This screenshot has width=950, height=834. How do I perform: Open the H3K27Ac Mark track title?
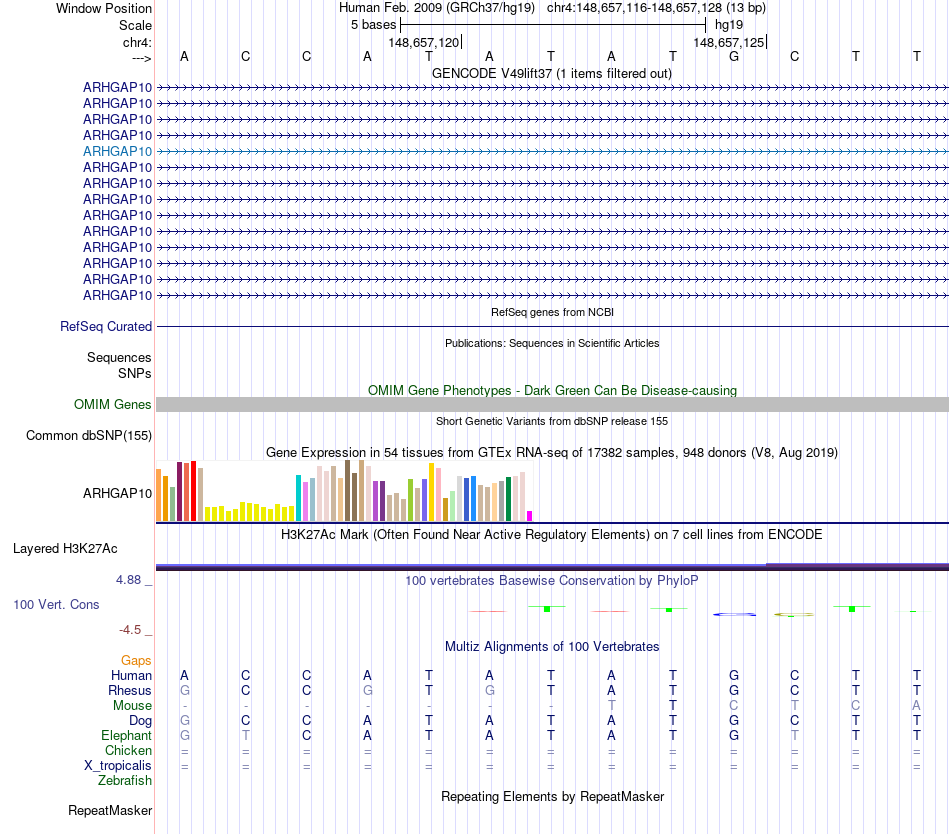click(552, 535)
